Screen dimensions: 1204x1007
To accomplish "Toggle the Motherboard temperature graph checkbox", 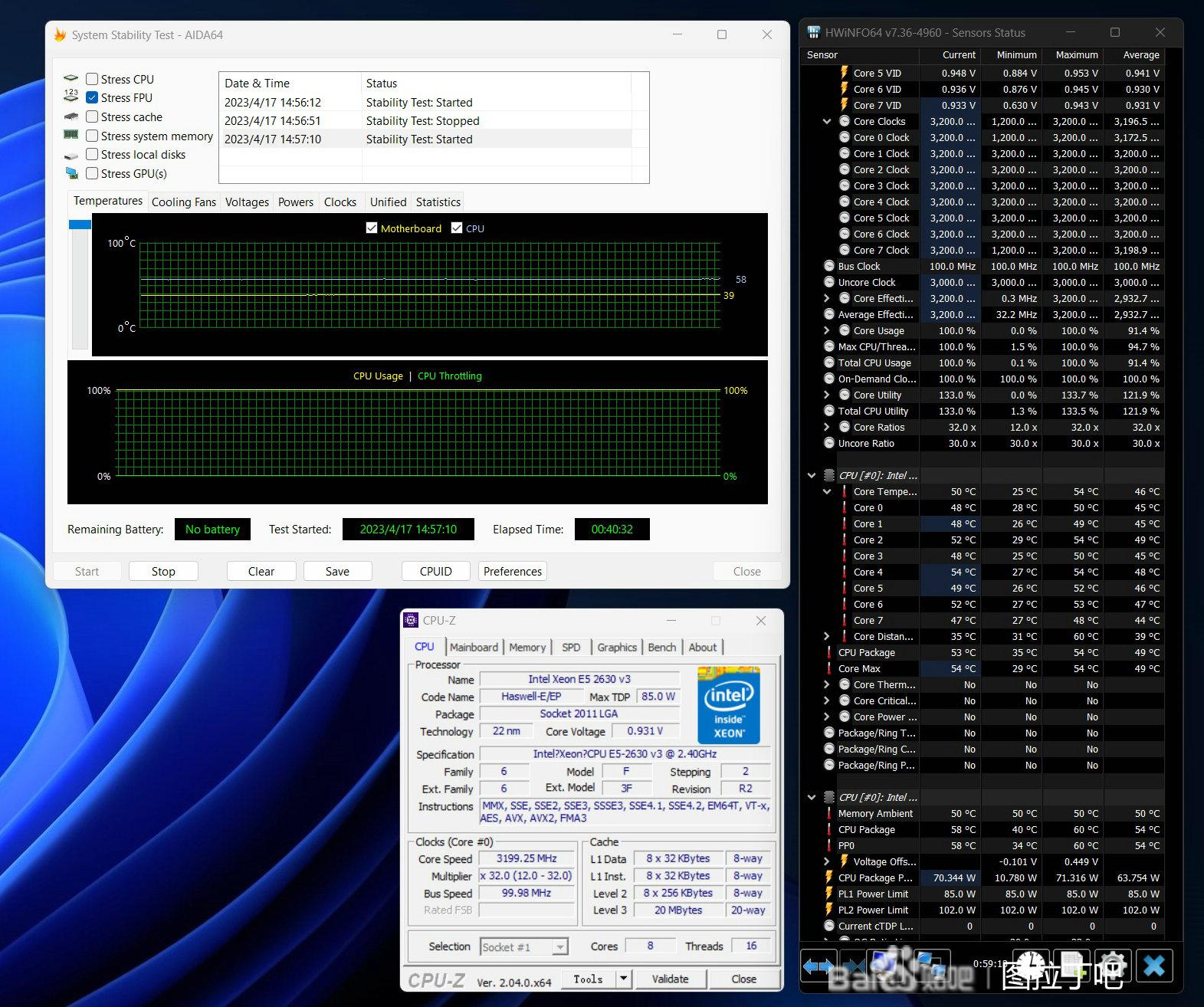I will tap(372, 228).
